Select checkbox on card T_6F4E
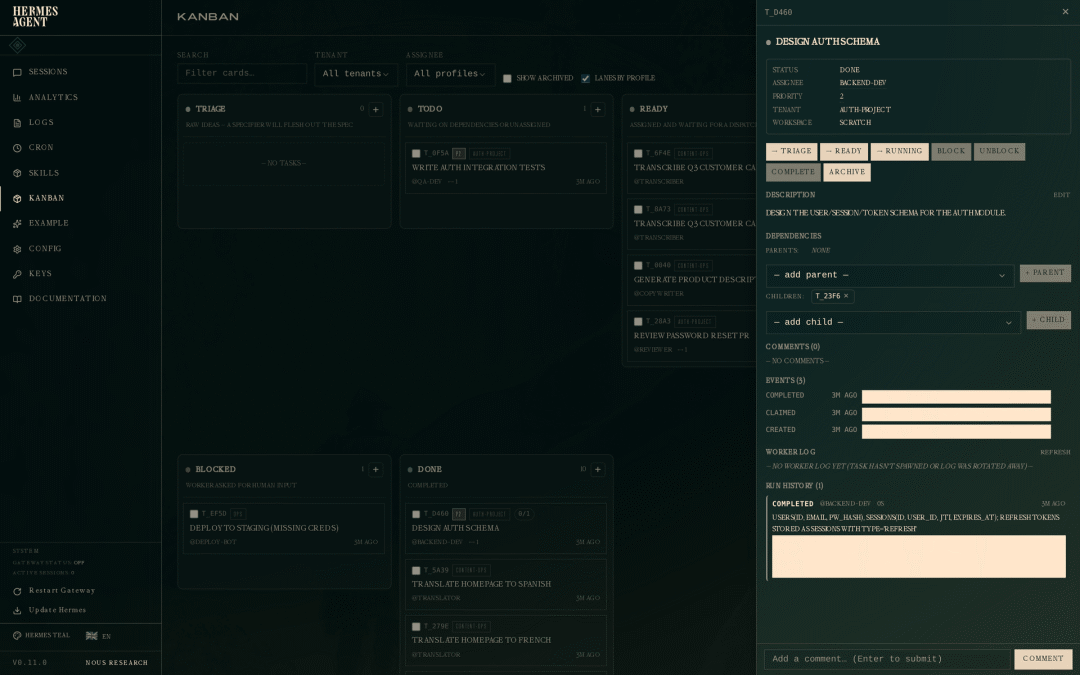The image size is (1080, 675). [638, 154]
